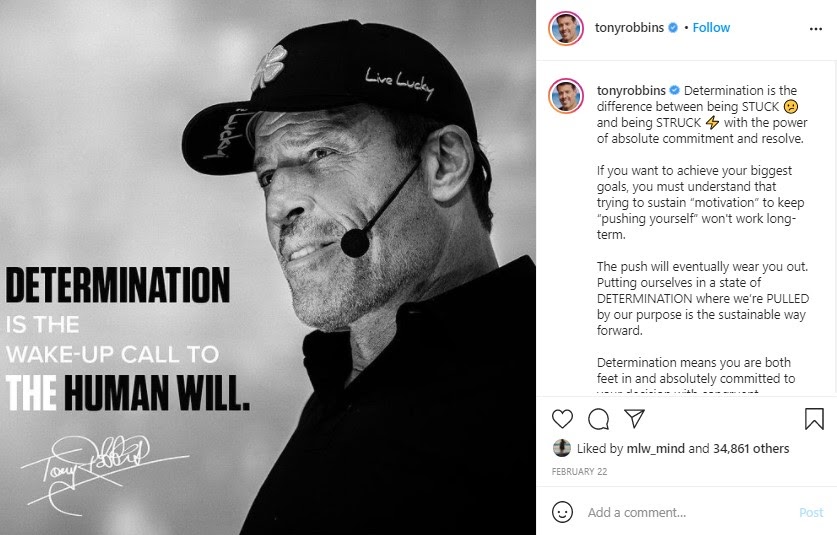Click small liker avatar near likes
Screen dimensions: 837x535
[563, 448]
